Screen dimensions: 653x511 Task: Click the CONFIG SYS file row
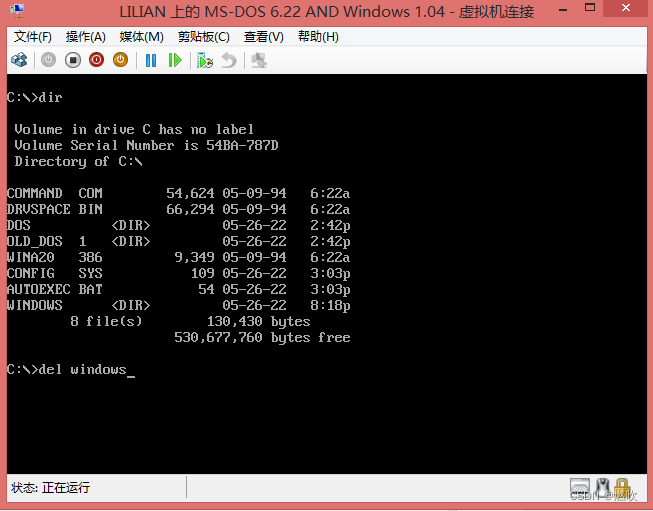point(179,273)
